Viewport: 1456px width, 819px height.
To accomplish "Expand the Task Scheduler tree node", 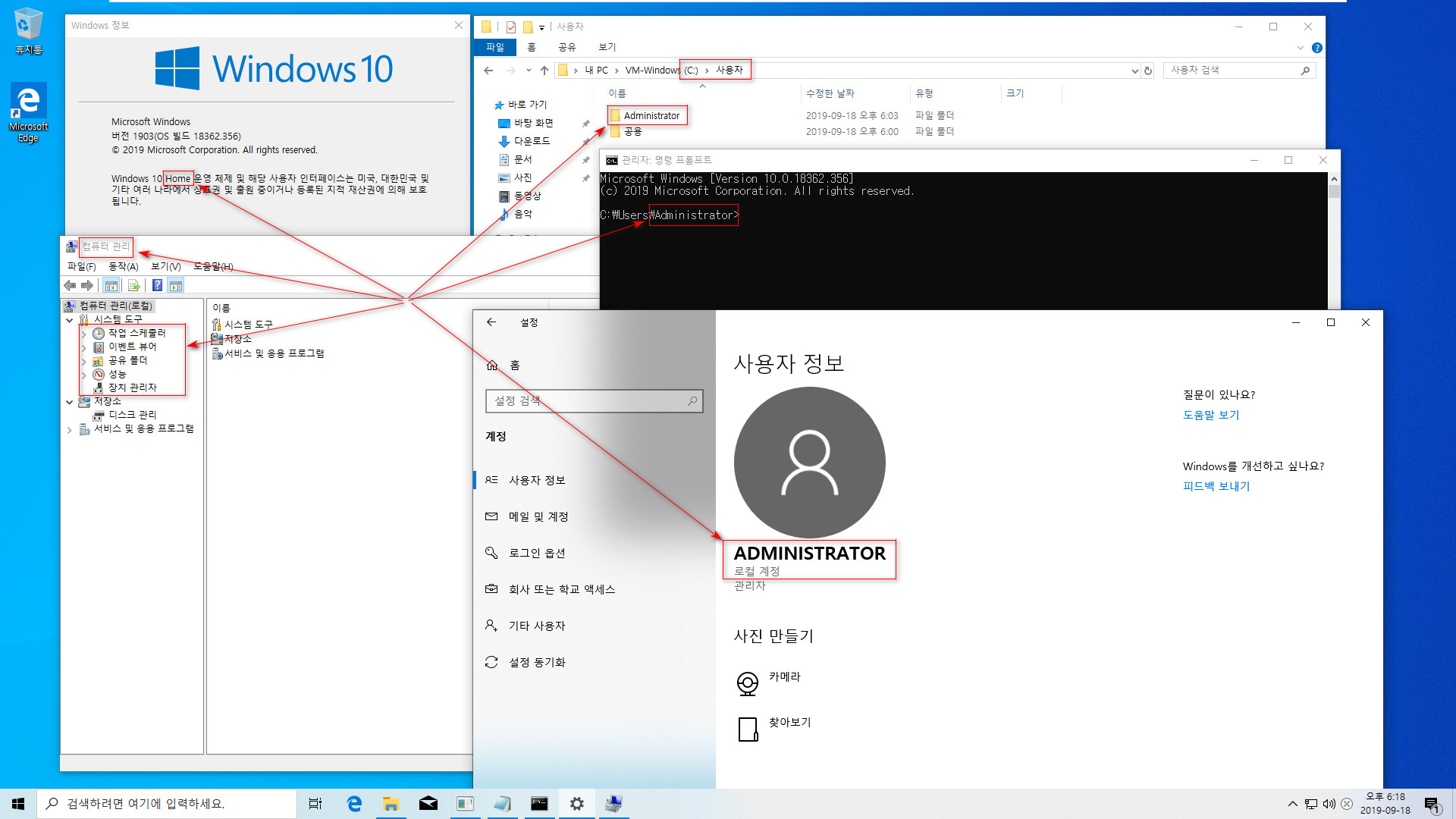I will [83, 334].
